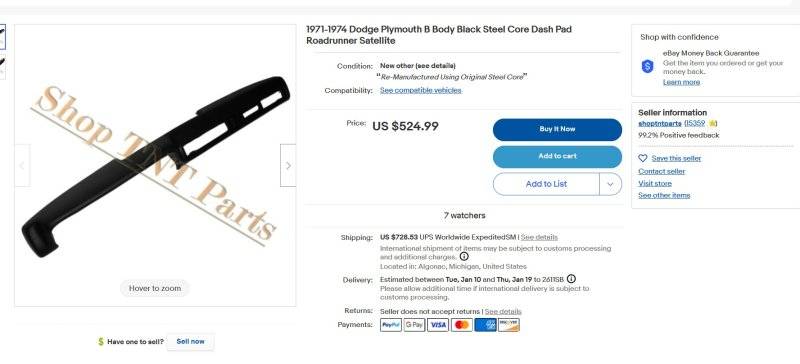Click the Sell now button

(x=190, y=342)
